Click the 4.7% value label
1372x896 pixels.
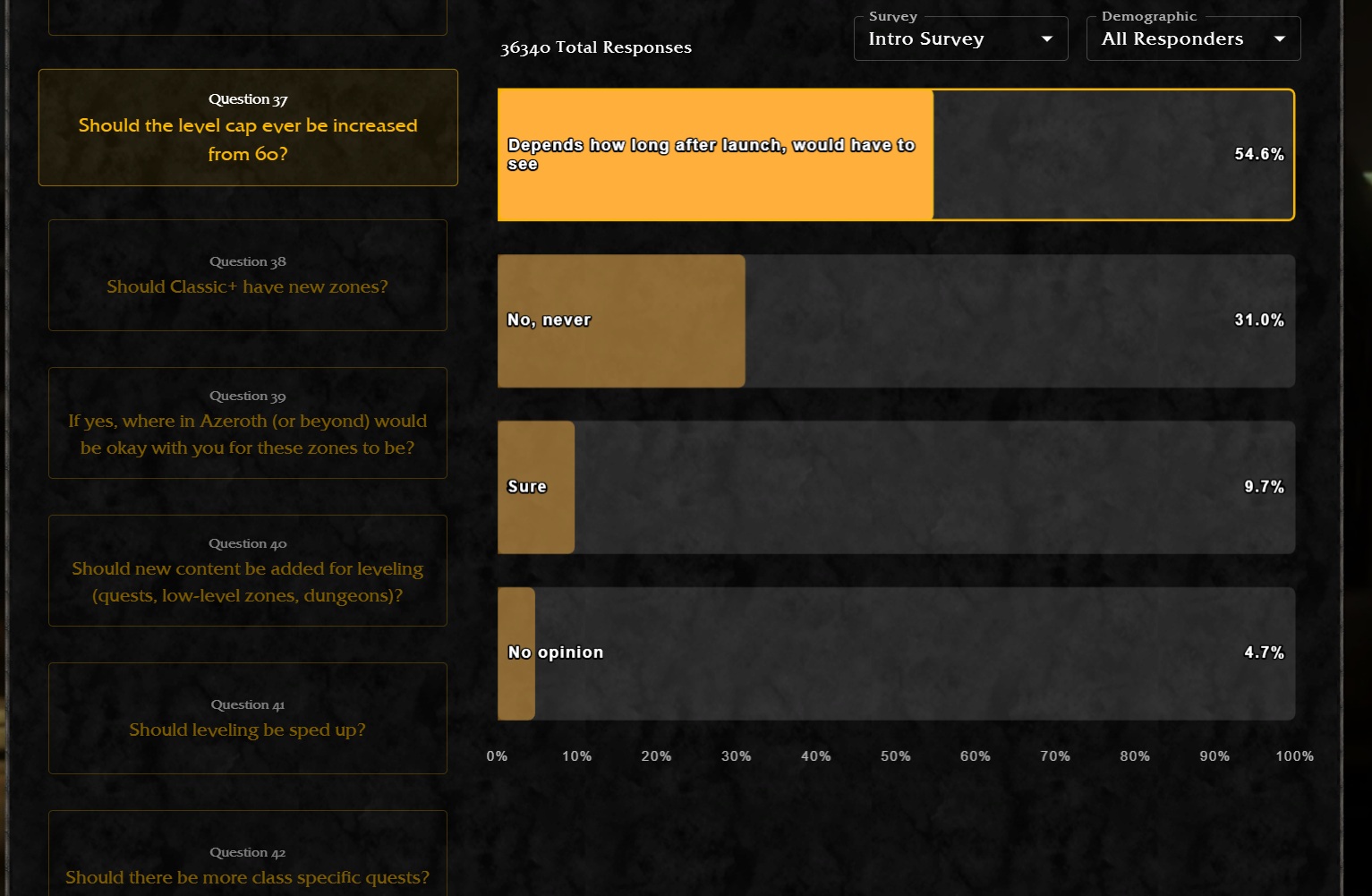coord(1264,653)
